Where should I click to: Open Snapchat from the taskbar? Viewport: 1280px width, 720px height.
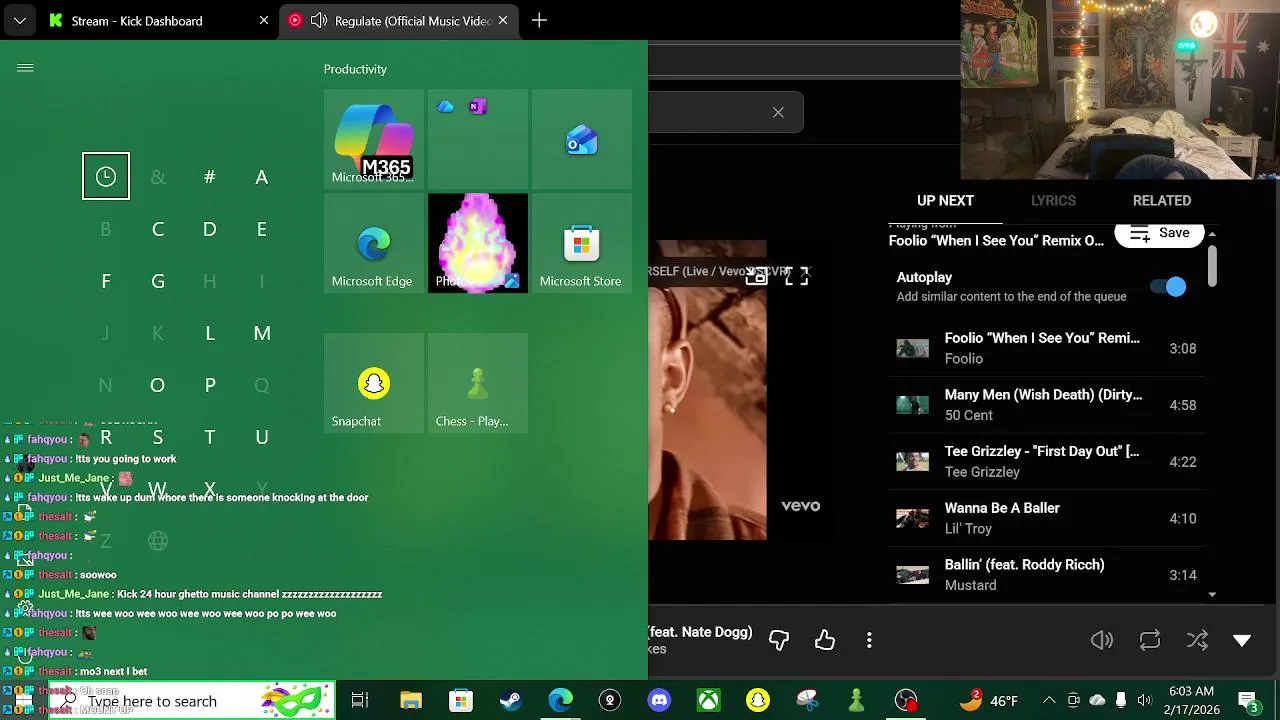[x=758, y=700]
